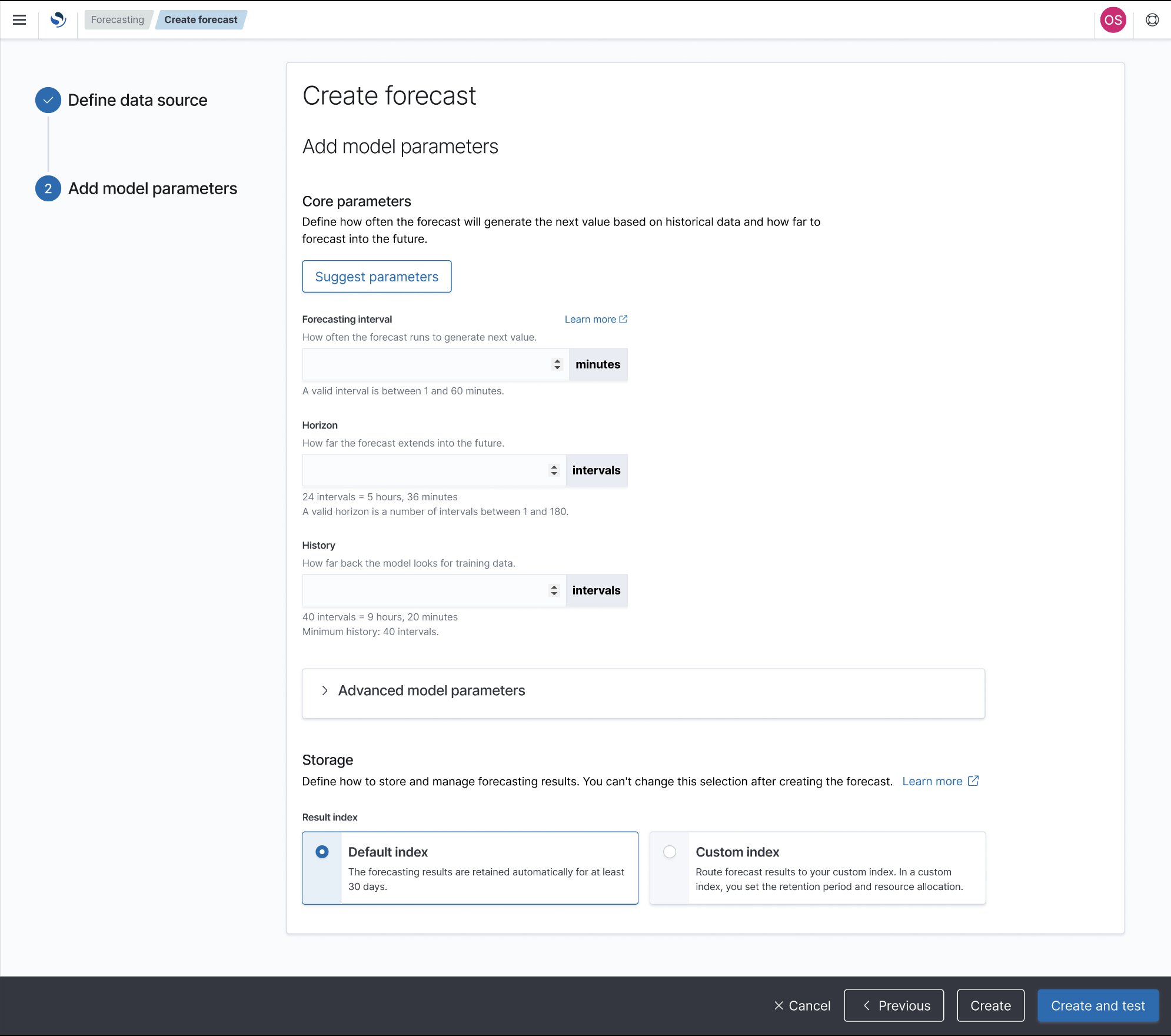Open the help lifebuoy icon
The image size is (1171, 1036).
(x=1152, y=20)
